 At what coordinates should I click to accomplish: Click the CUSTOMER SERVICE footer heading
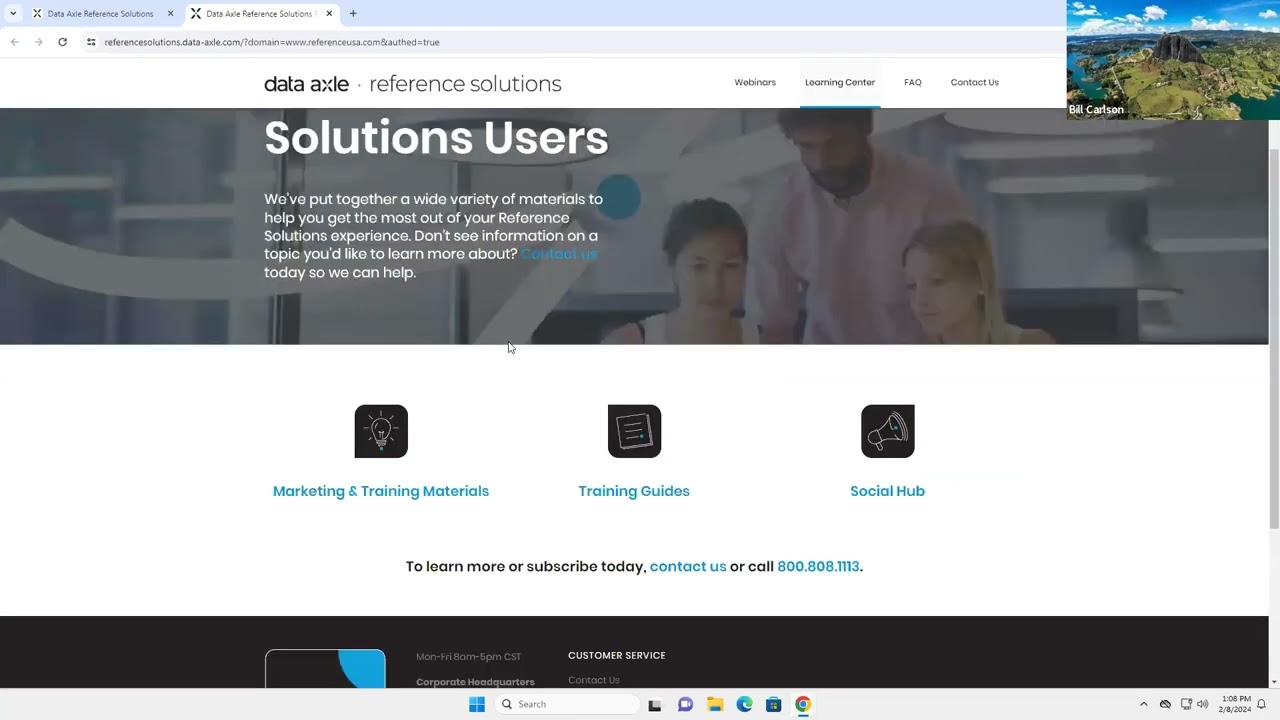click(x=617, y=655)
